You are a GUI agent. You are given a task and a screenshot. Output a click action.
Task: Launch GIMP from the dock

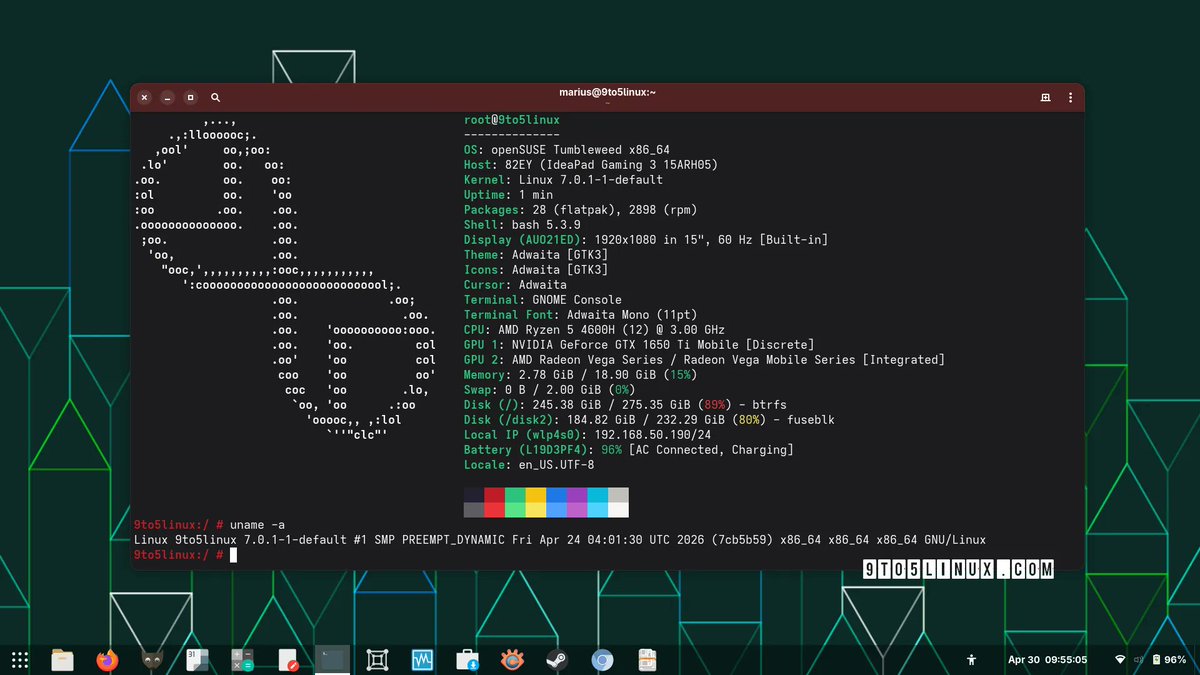click(152, 660)
